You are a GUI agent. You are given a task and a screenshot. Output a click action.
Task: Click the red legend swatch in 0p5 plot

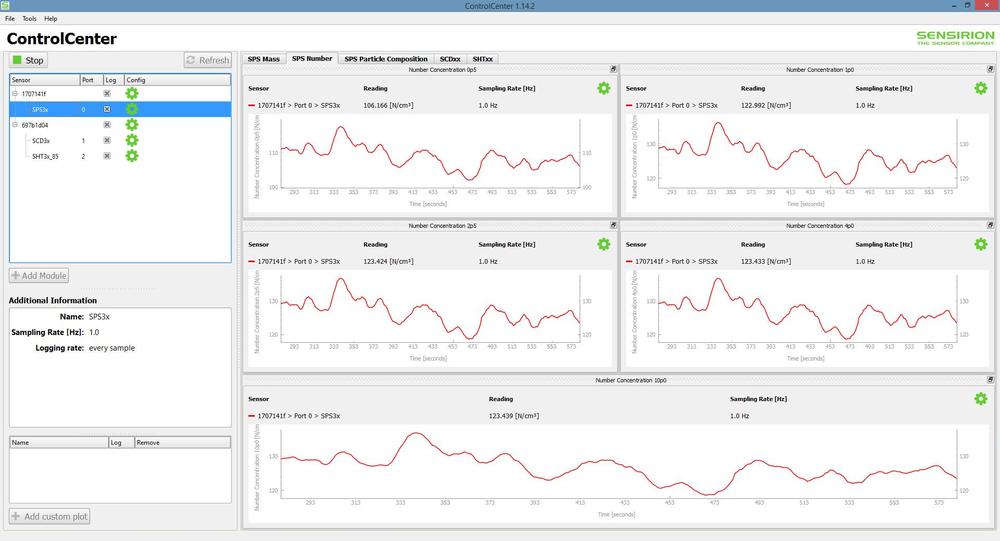coord(251,104)
